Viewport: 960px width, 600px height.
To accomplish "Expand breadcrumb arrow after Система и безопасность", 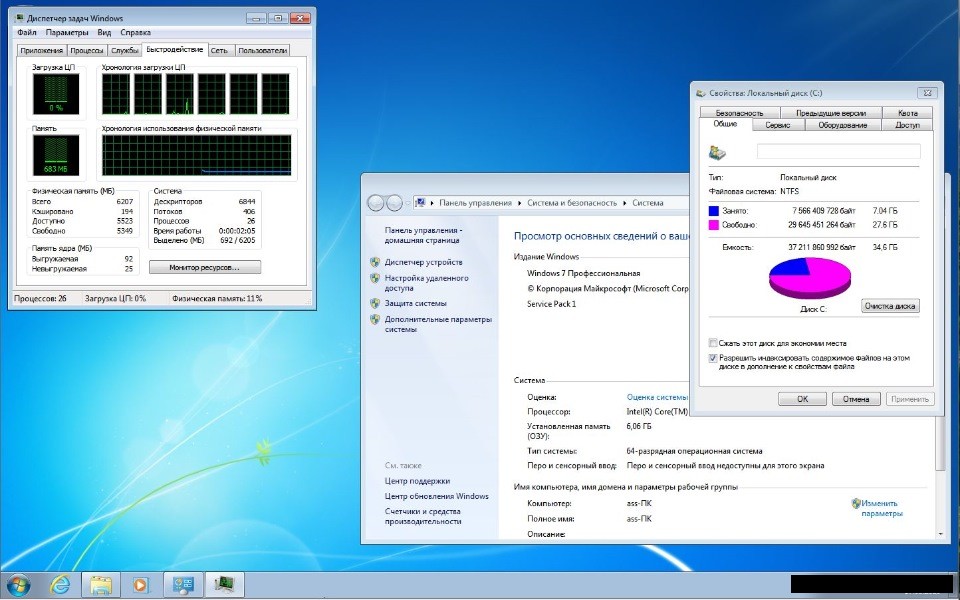I will pyautogui.click(x=624, y=203).
